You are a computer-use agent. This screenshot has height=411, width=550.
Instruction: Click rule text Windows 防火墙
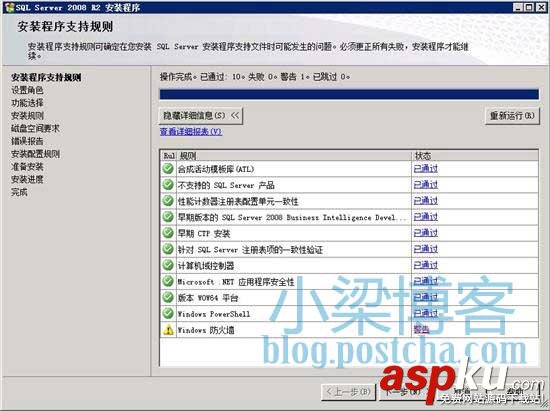tap(206, 330)
